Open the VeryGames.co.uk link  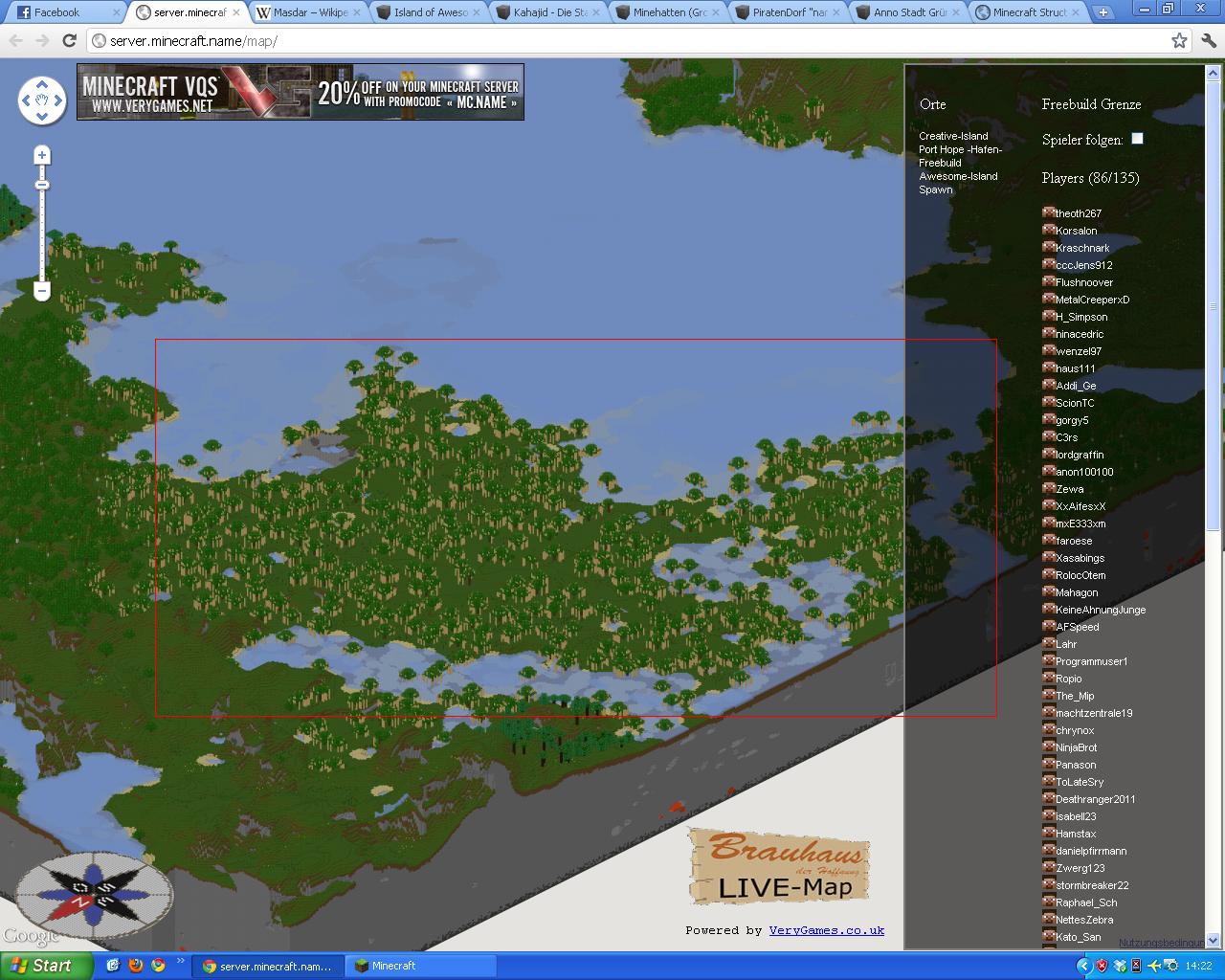click(826, 930)
